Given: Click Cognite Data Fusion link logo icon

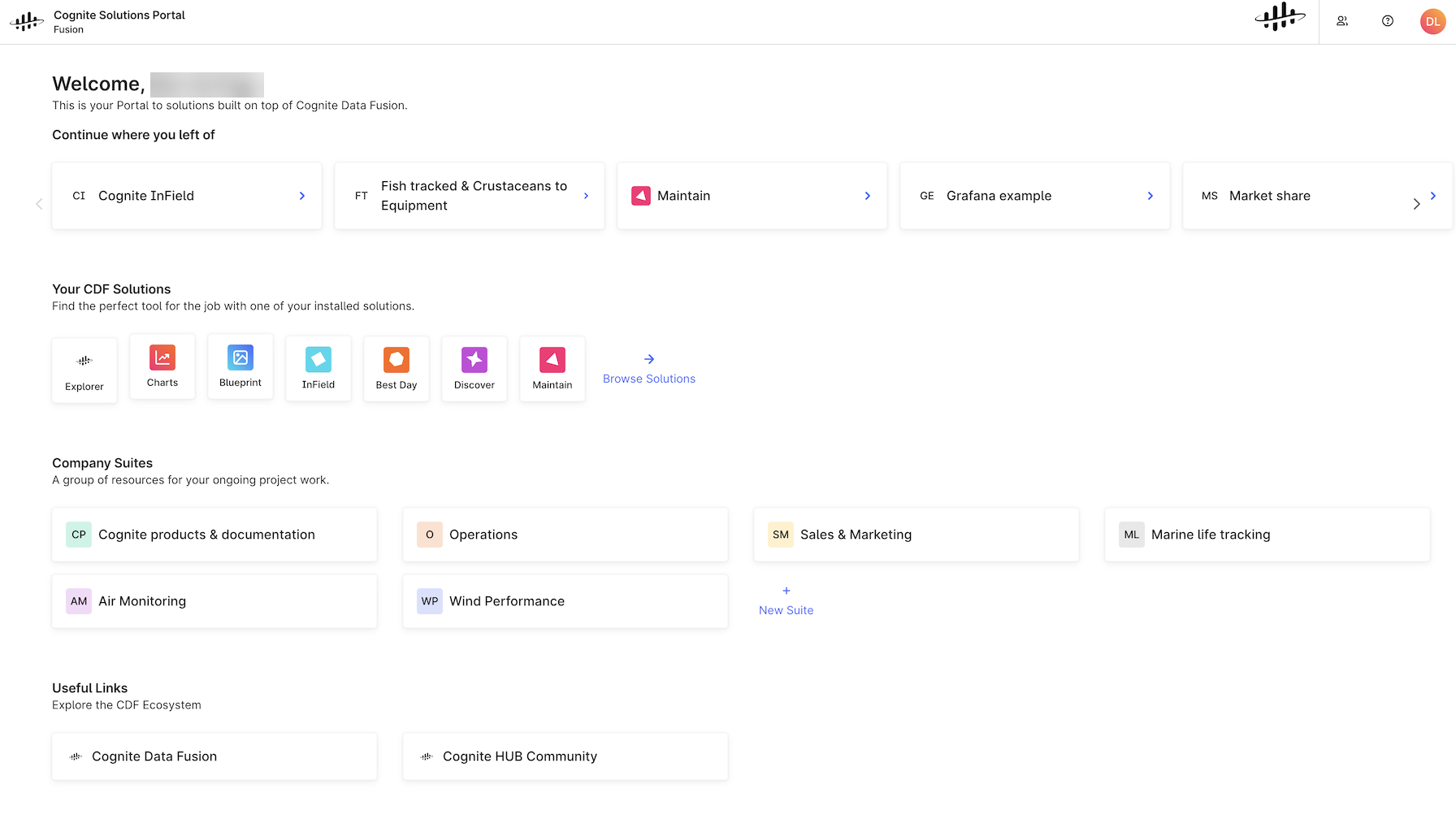Looking at the screenshot, I should (76, 756).
